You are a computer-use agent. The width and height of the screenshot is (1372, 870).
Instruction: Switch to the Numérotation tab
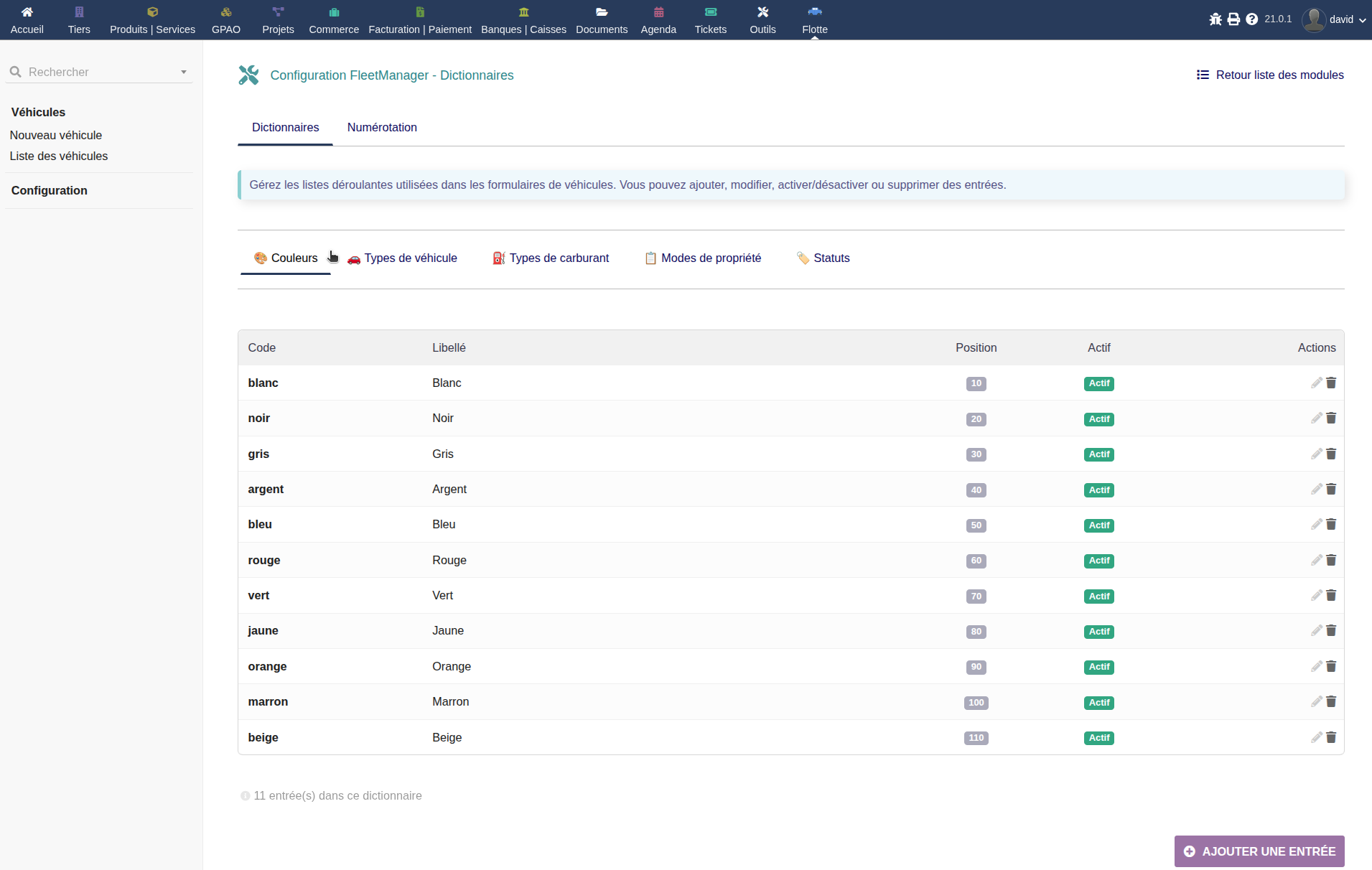[382, 127]
